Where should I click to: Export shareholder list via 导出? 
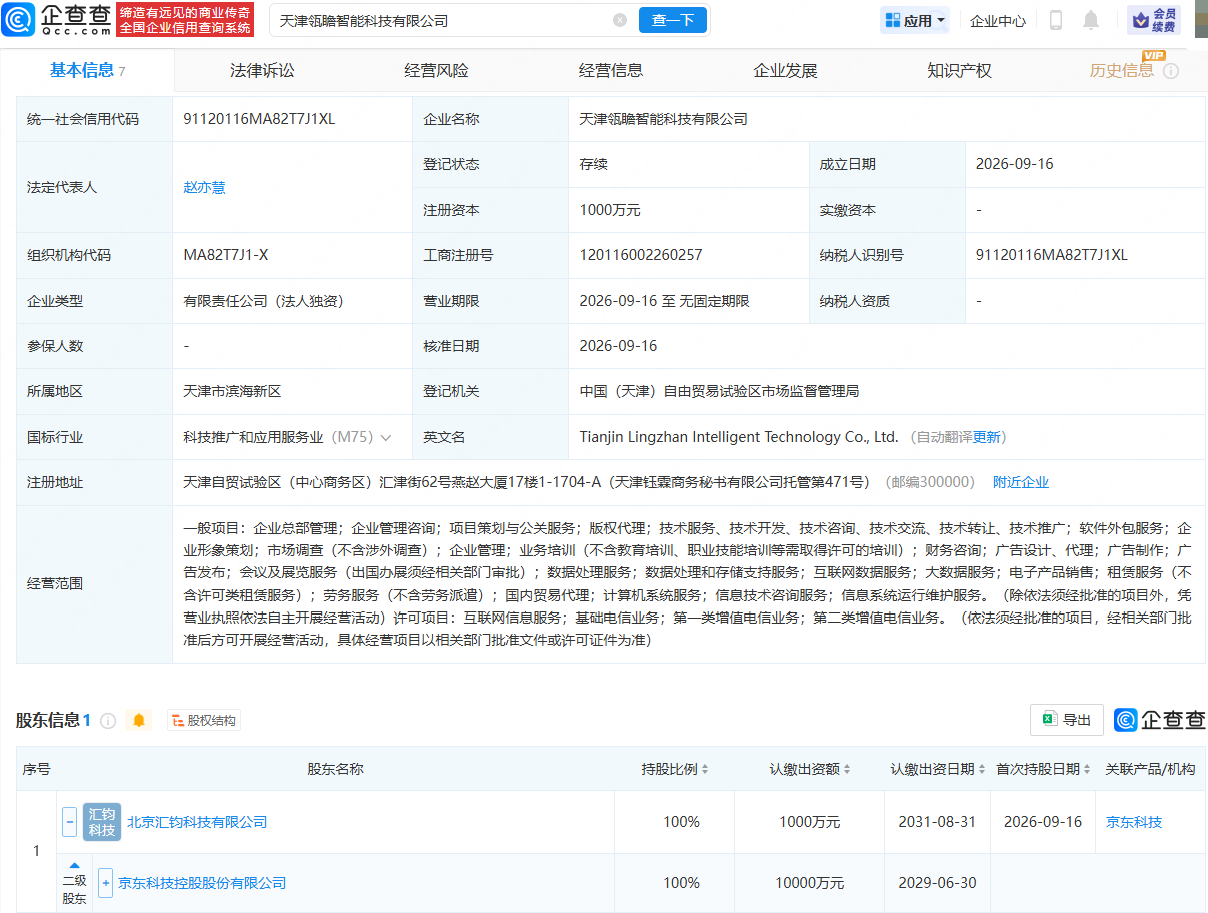click(1067, 720)
